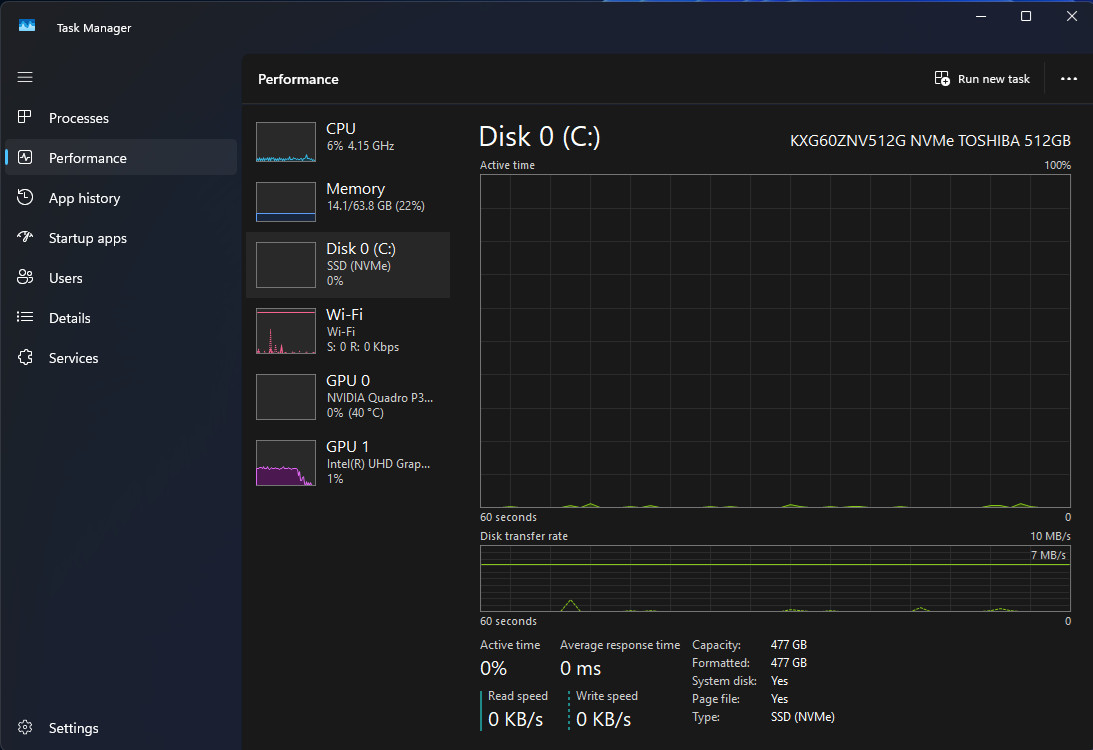Select the GPU 1 mini graph thumbnail
This screenshot has width=1093, height=750.
286,463
